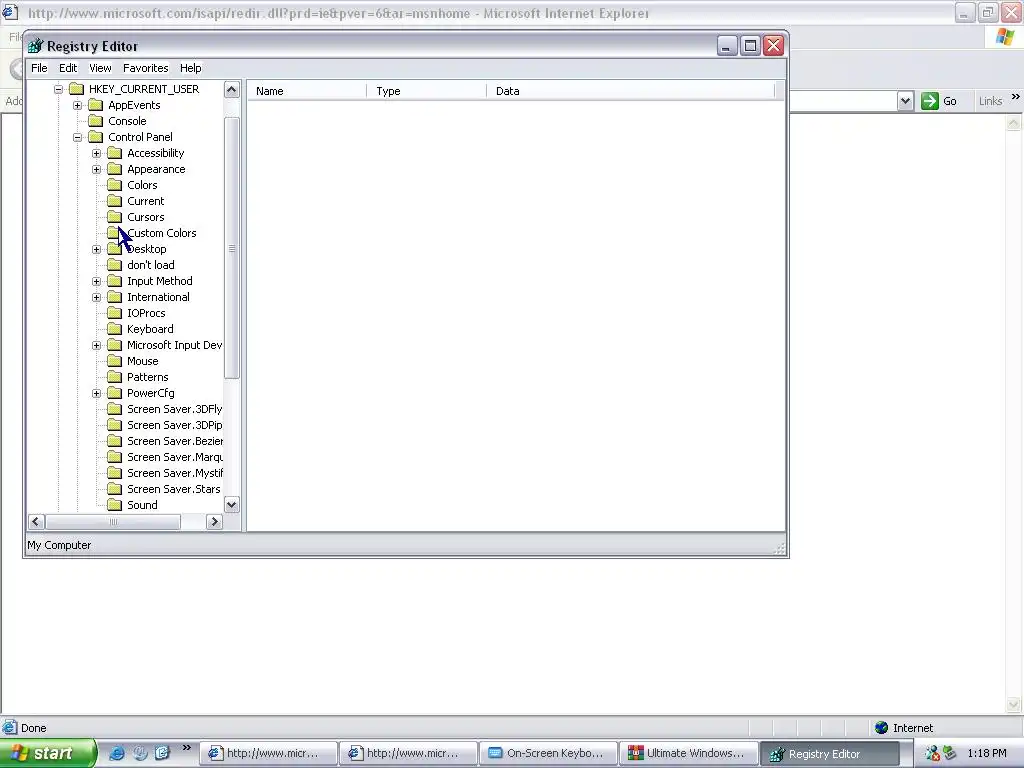This screenshot has height=768, width=1024.
Task: Collapse the Control Panel key
Action: coord(77,137)
